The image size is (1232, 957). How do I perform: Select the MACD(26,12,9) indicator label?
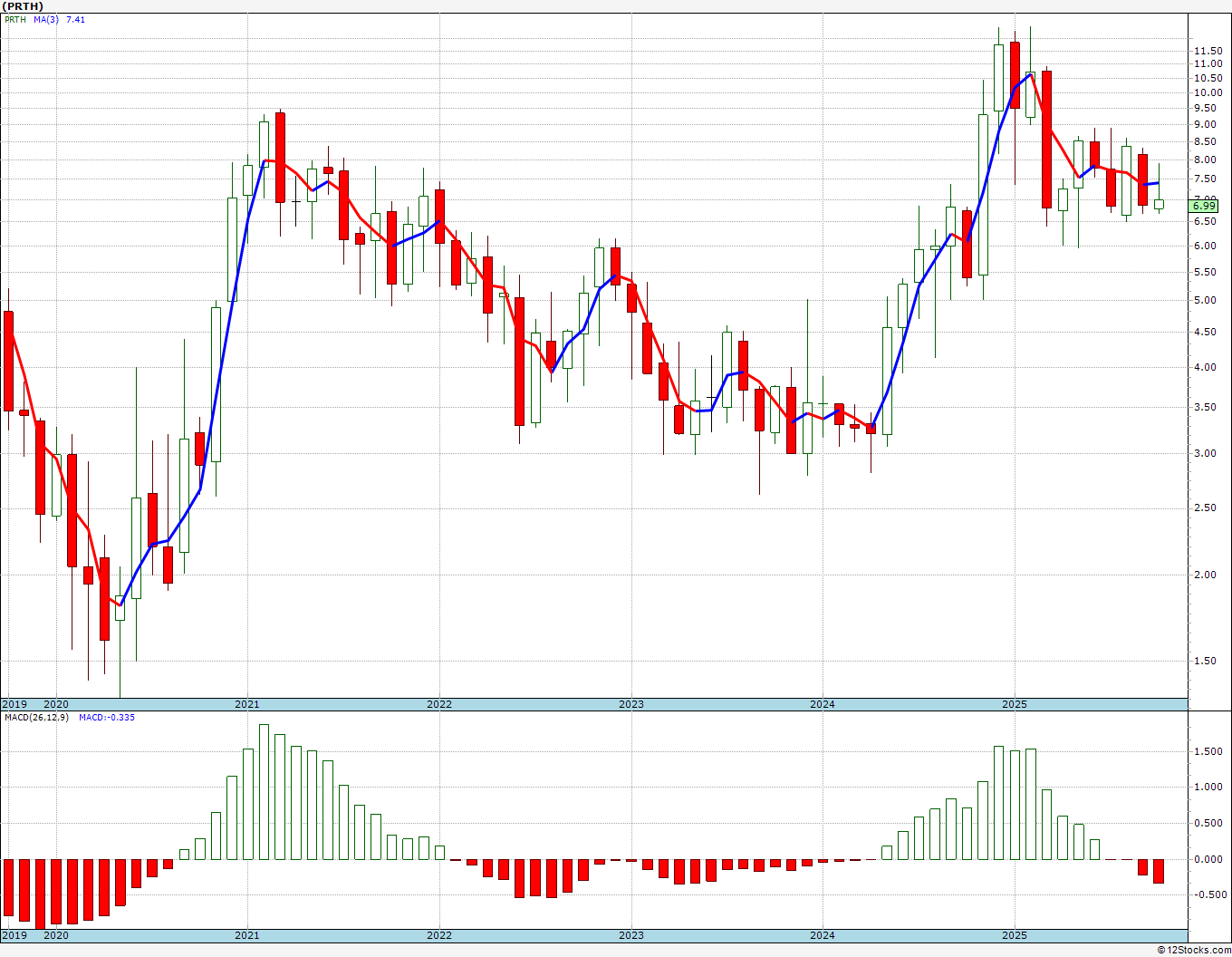coord(36,718)
